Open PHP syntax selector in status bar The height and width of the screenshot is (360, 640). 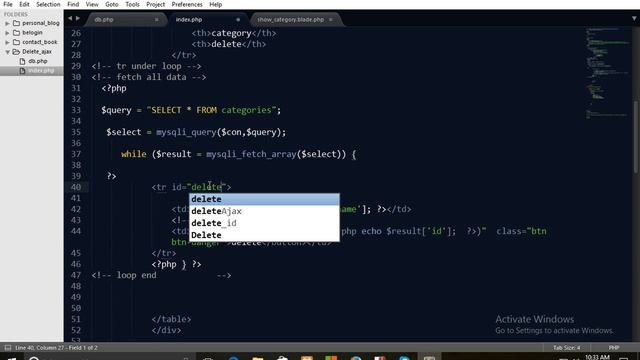coord(614,348)
